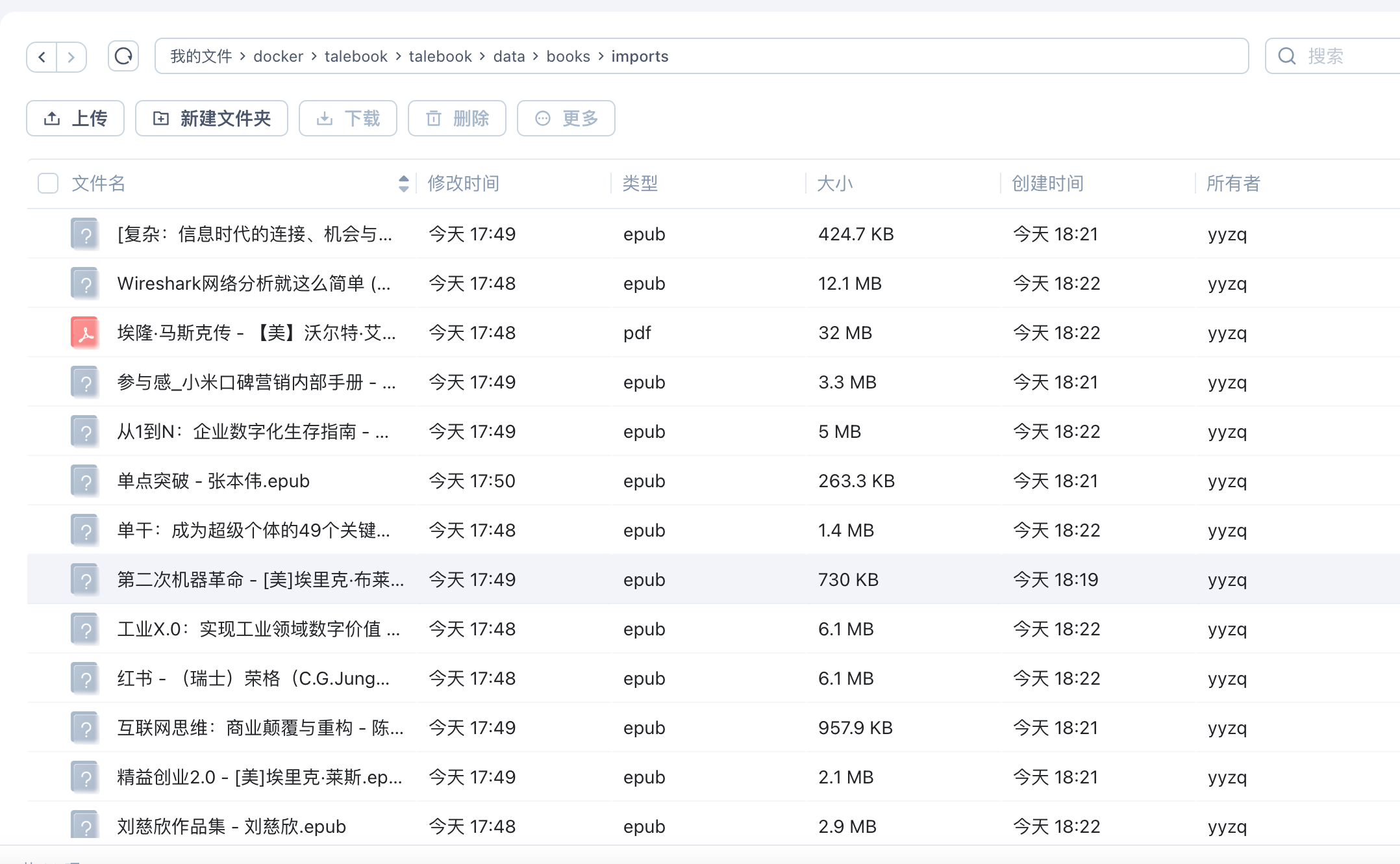
Task: Click file icon of 互联网思维 epub
Action: [85, 728]
